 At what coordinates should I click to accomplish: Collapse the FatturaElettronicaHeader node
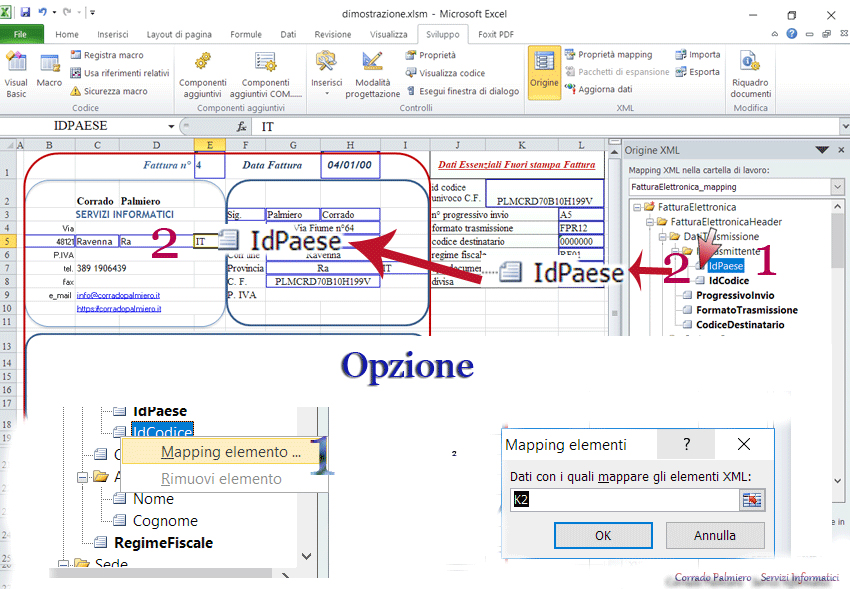pyautogui.click(x=649, y=222)
